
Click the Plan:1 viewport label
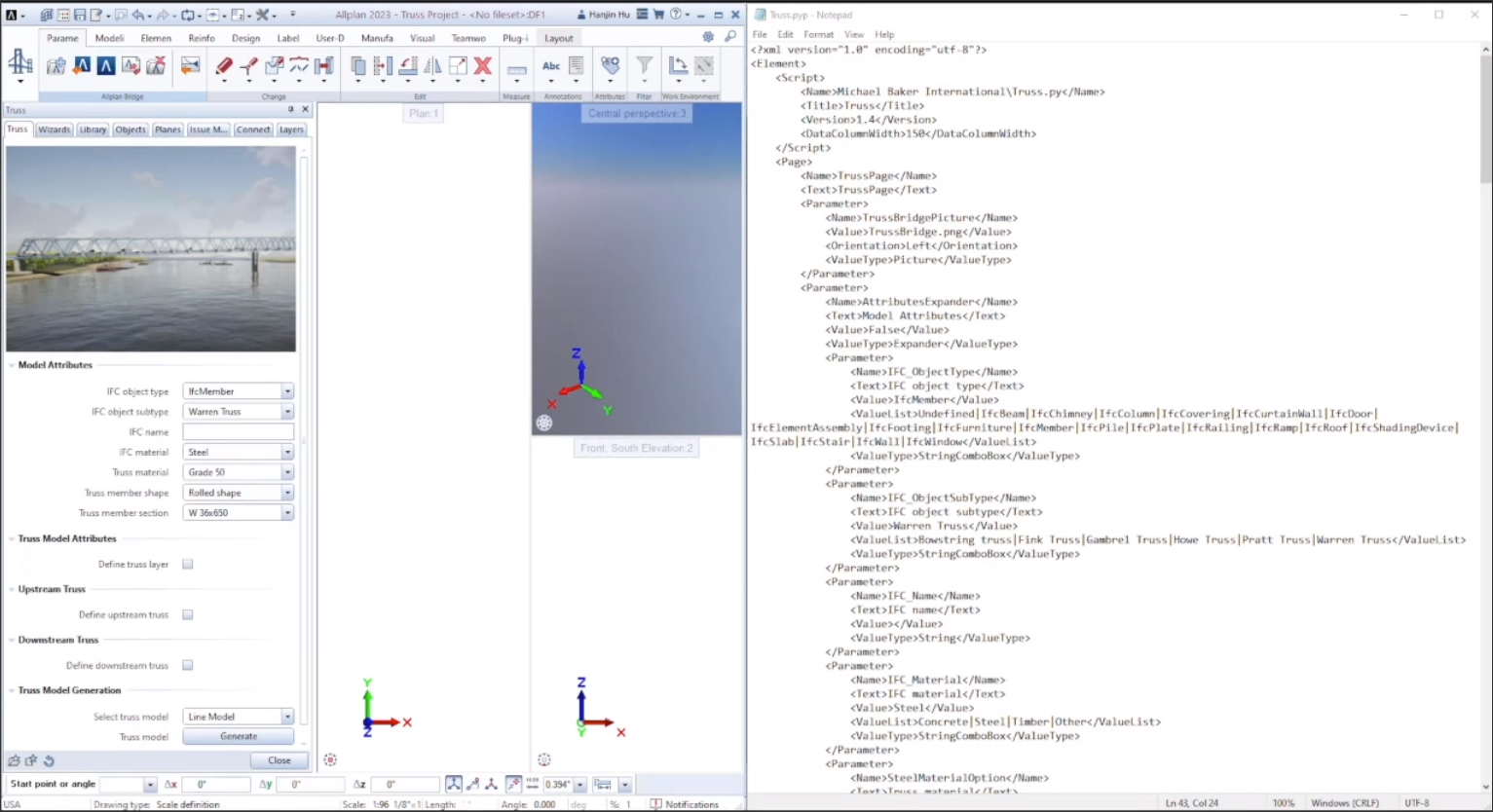(x=424, y=113)
